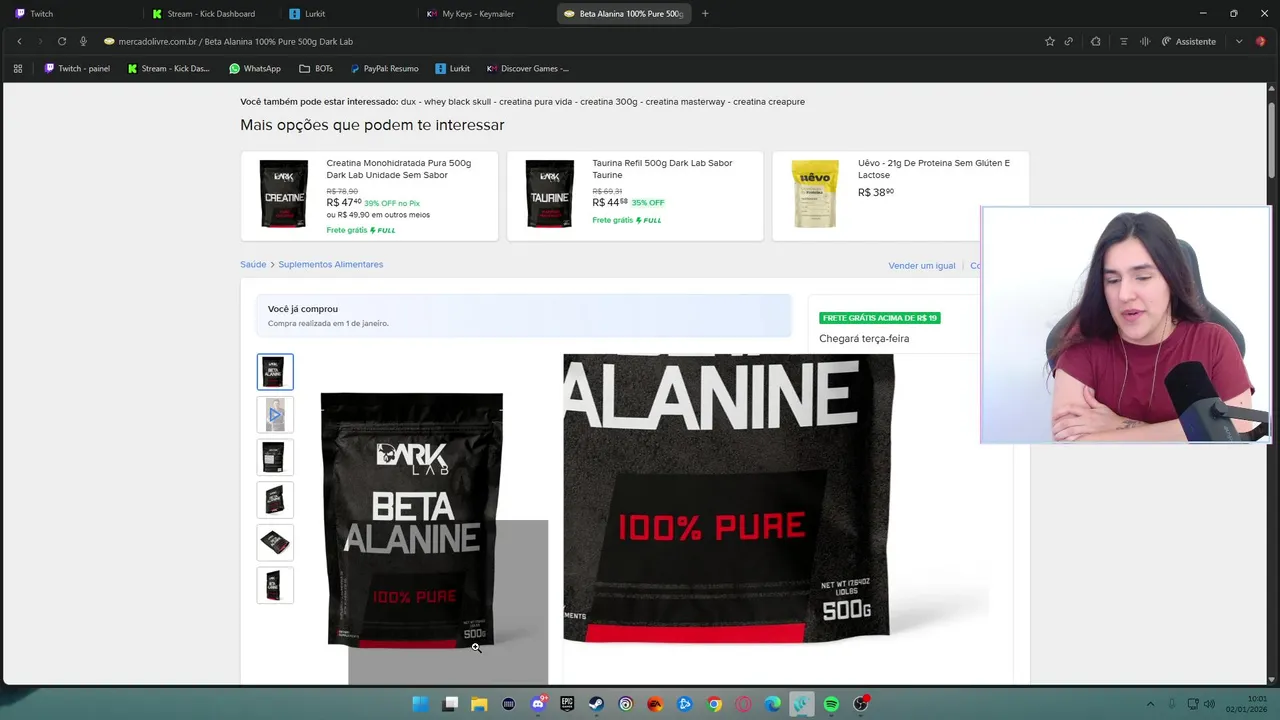Screen dimensions: 1280x720
Task: Launch Discord from the taskbar
Action: (538, 704)
